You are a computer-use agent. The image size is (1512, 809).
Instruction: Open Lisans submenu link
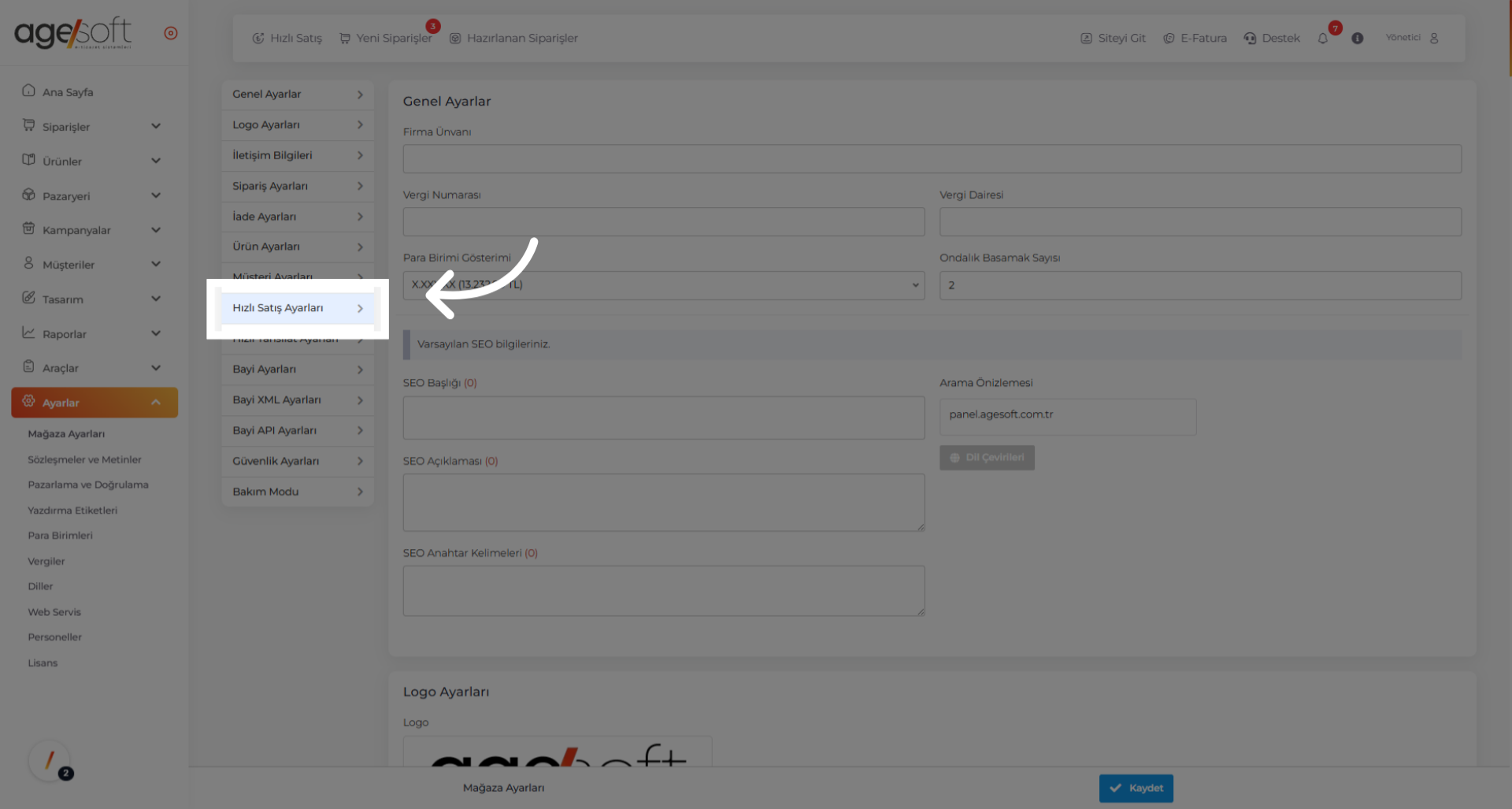(x=43, y=663)
